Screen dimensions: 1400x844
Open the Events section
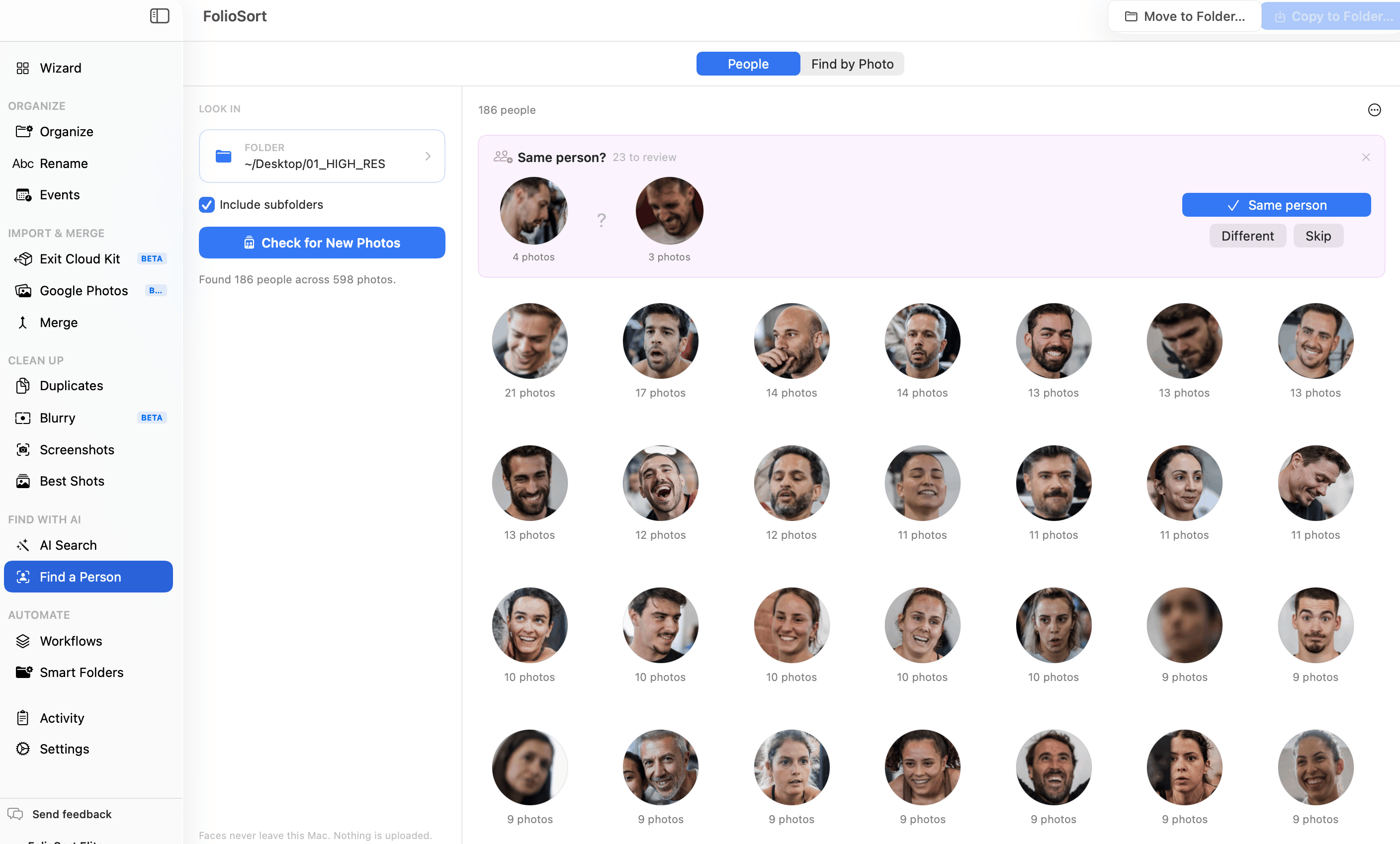(88, 195)
